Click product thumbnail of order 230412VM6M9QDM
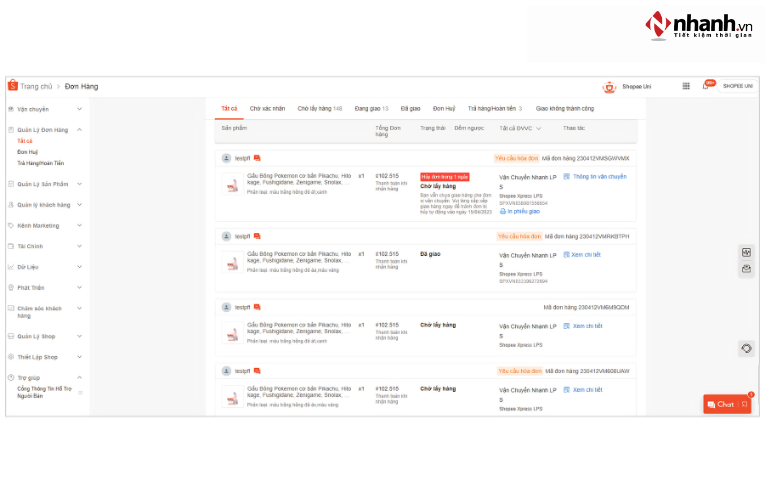Viewport: 765px width, 478px height. [233, 333]
